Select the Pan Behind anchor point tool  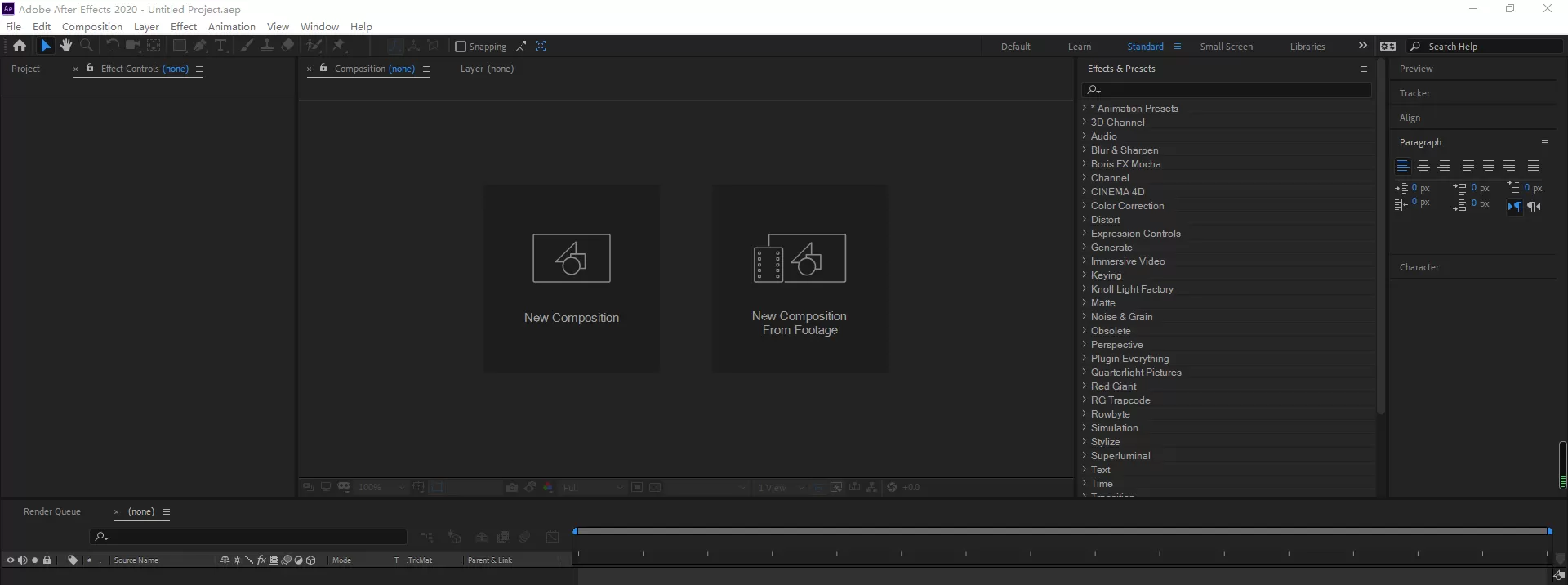154,46
